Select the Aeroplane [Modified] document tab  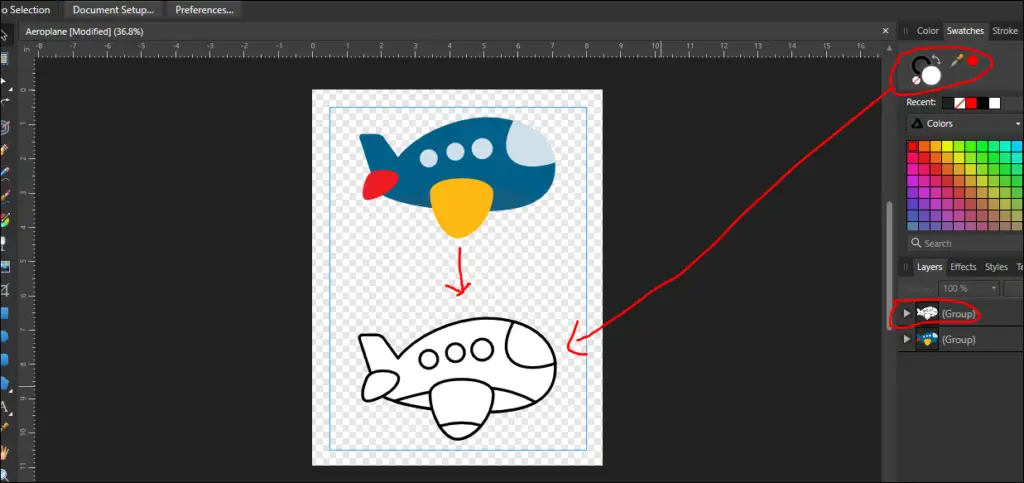pyautogui.click(x=84, y=31)
